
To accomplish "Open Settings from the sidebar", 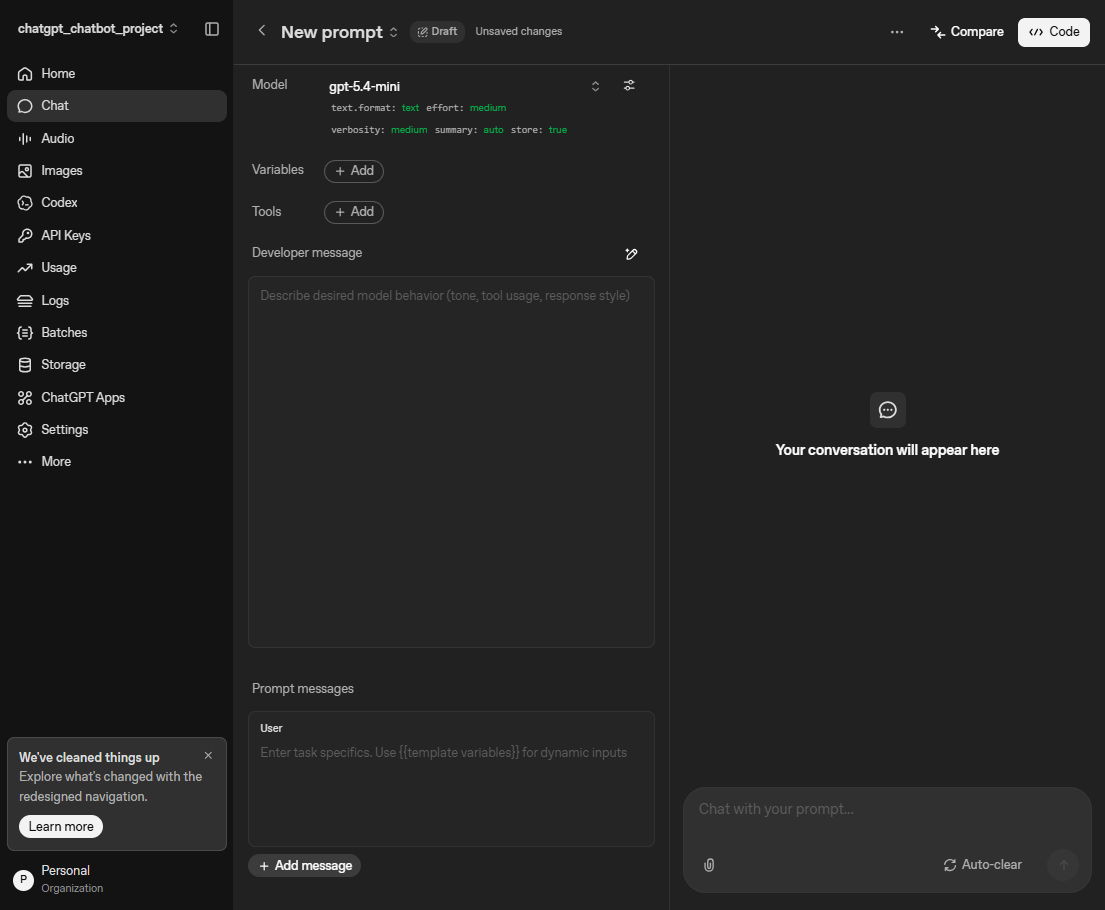I will coord(117,430).
